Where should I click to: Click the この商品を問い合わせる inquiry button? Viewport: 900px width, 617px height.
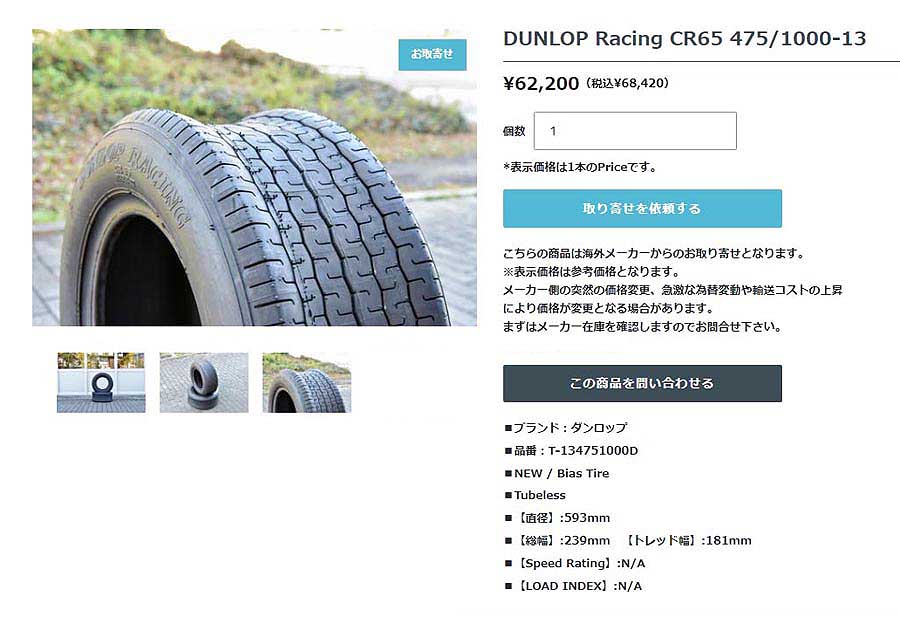pyautogui.click(x=642, y=383)
